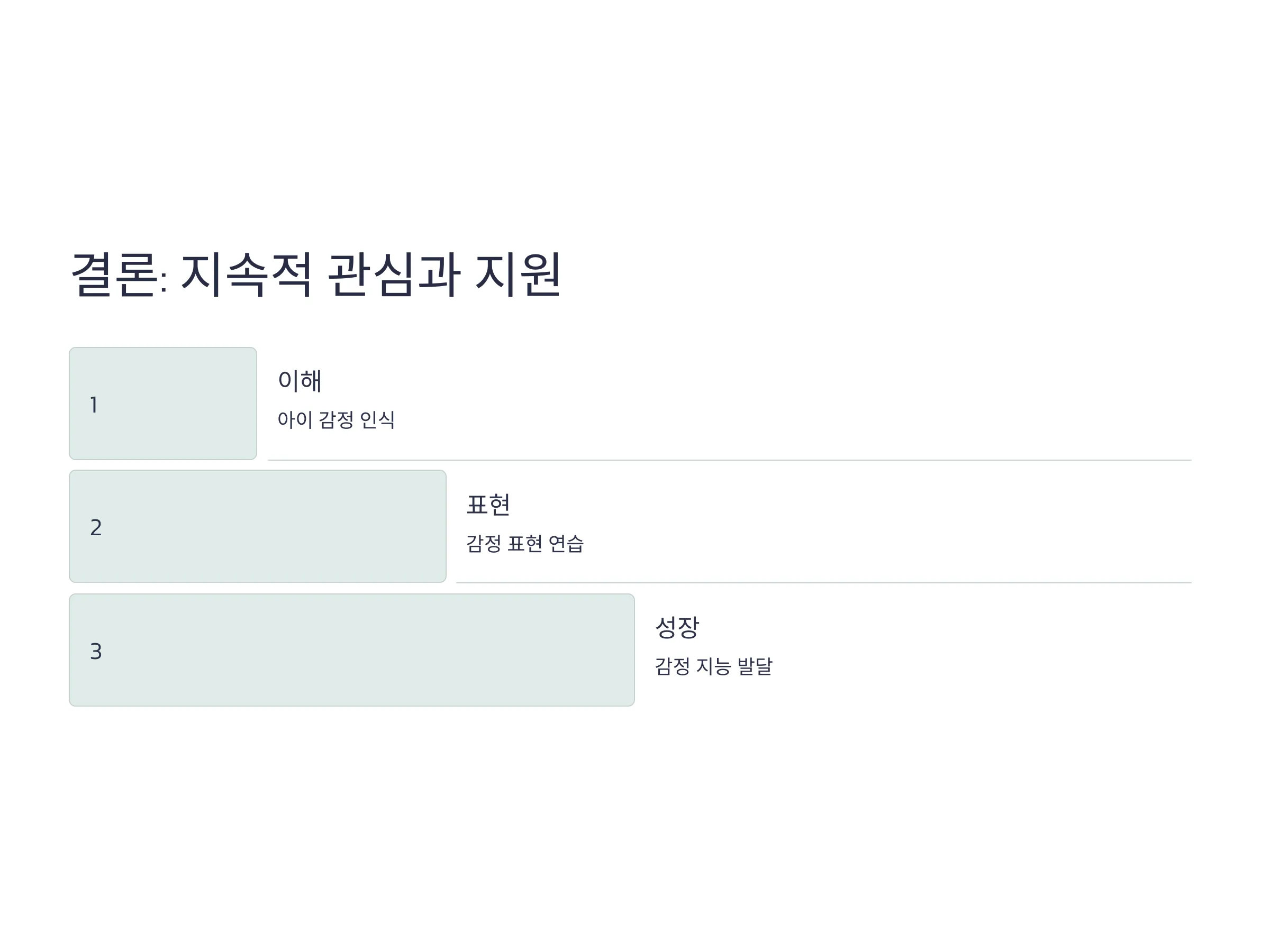This screenshot has width=1270, height=952.
Task: Click the number 2 label
Action: [96, 527]
